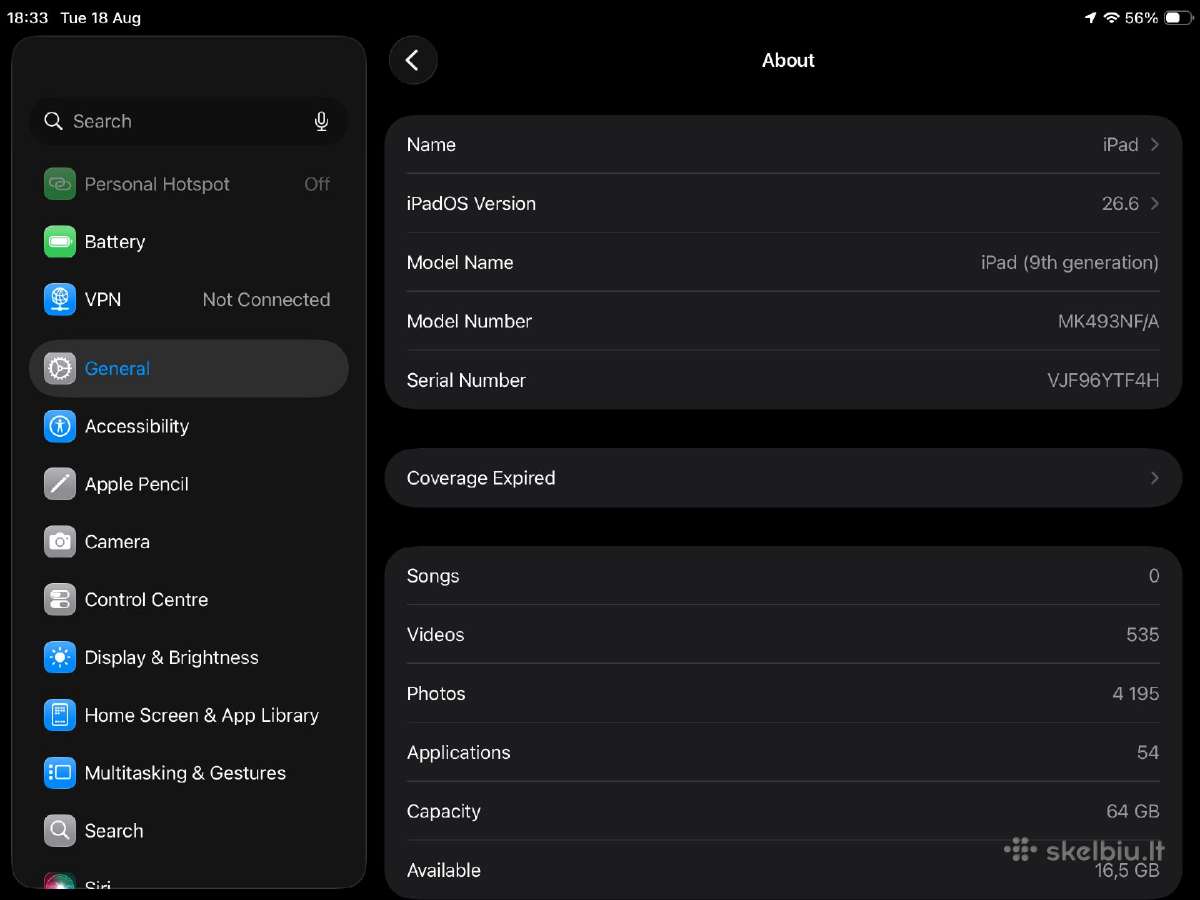1200x900 pixels.
Task: Tap the Multitasking & Gestures icon
Action: coord(60,773)
